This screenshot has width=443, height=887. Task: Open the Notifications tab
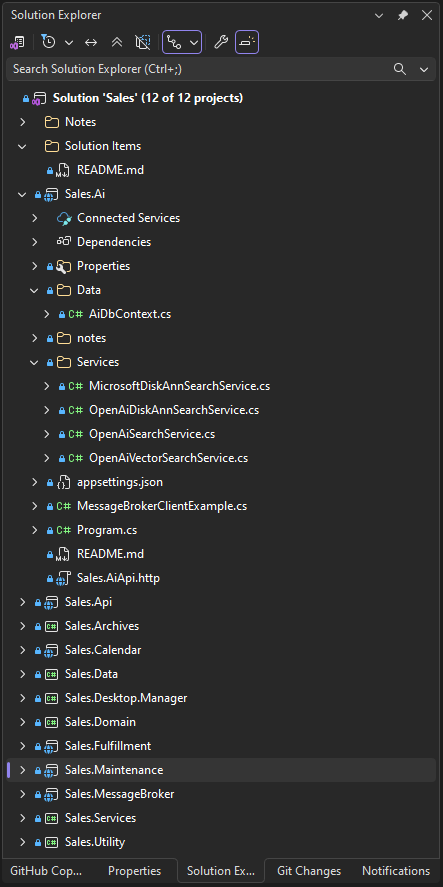pyautogui.click(x=396, y=871)
